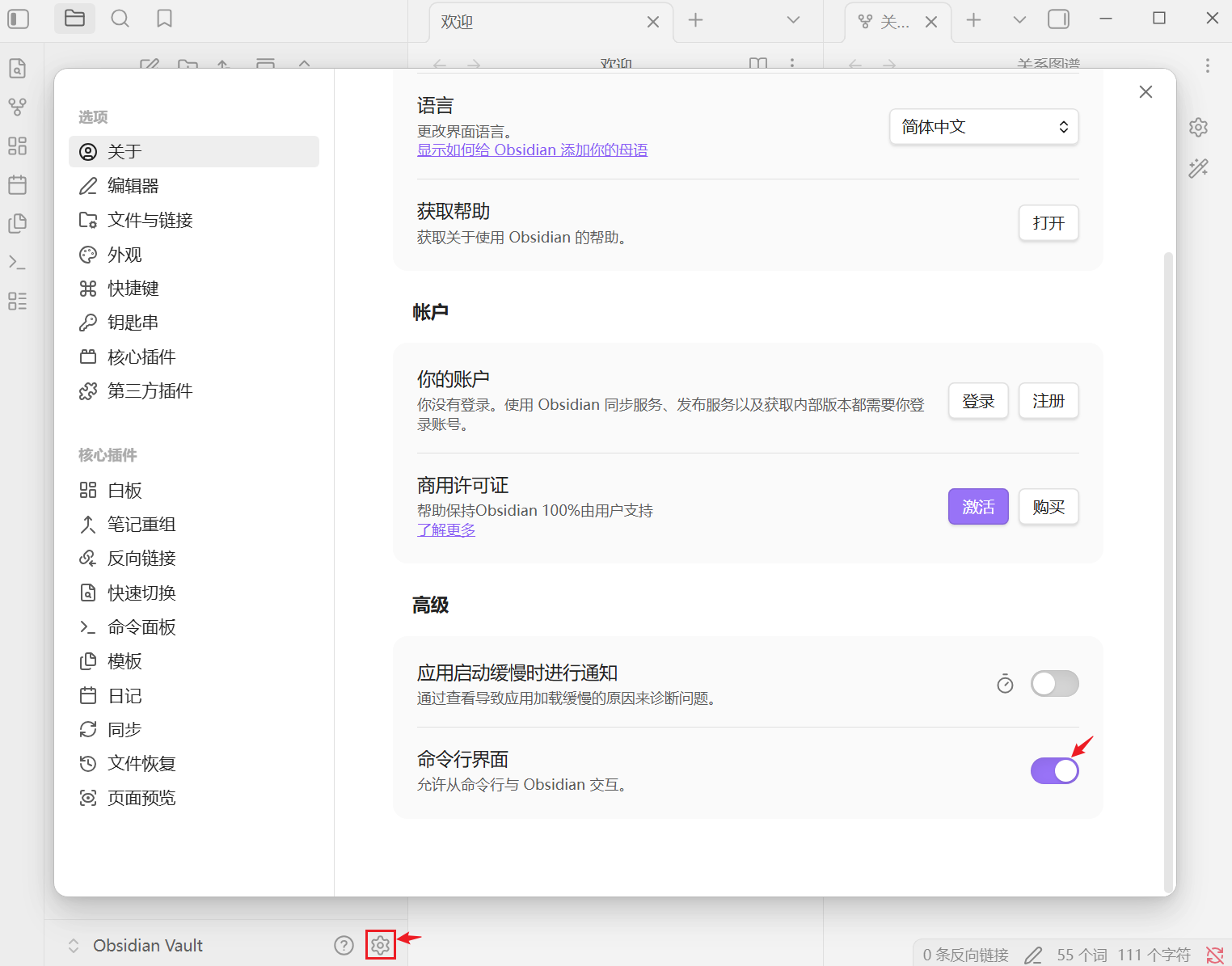Open 命令面板 plugin settings

(x=194, y=627)
